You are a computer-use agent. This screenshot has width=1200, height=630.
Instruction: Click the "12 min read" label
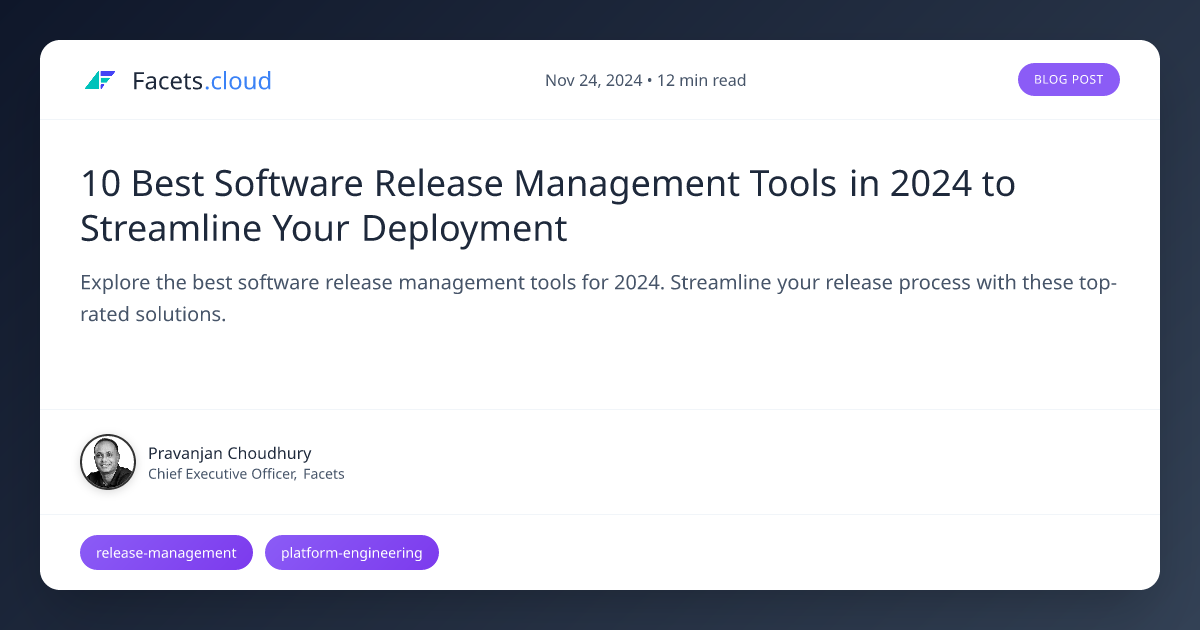pyautogui.click(x=702, y=81)
